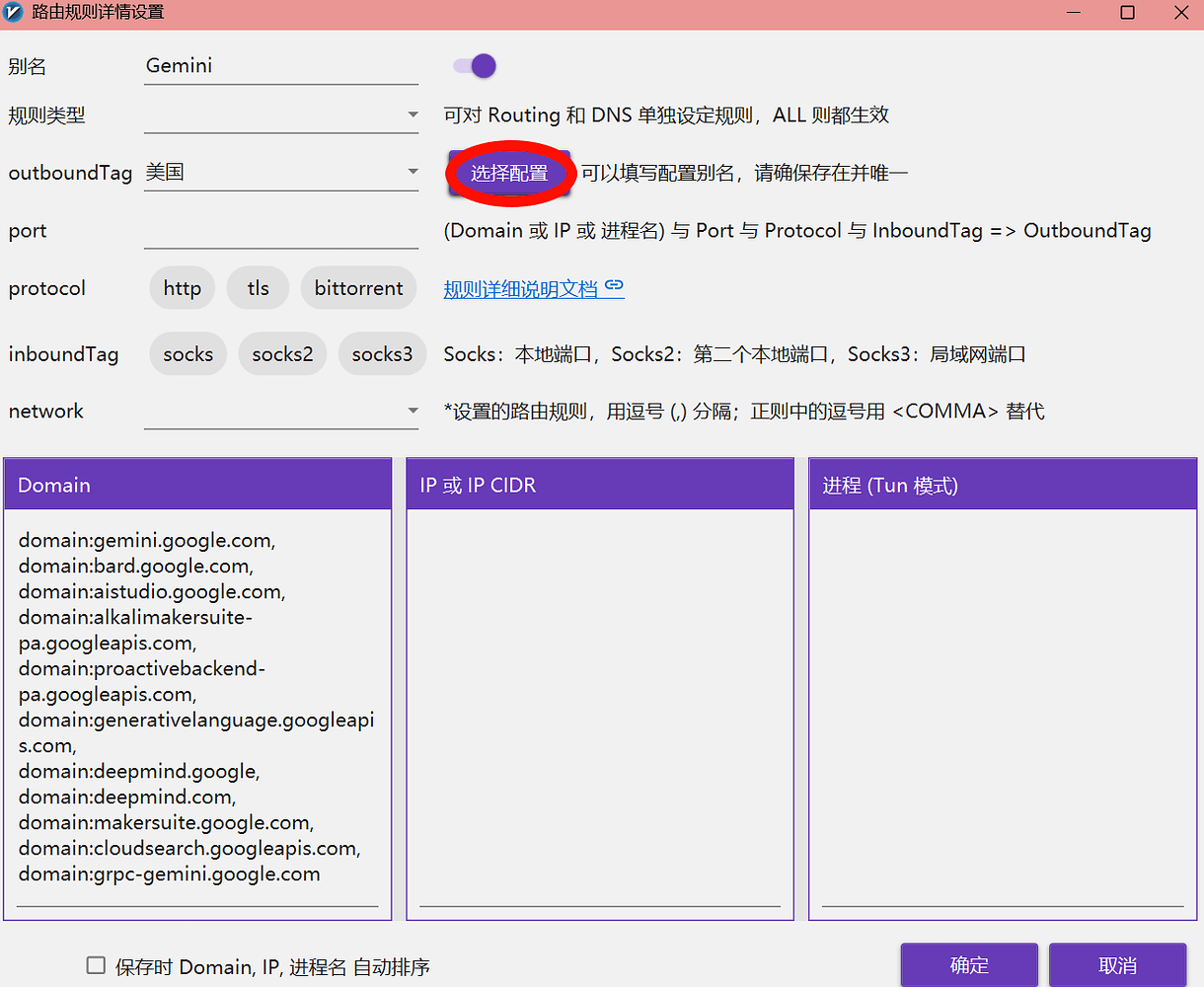This screenshot has width=1204, height=987.
Task: Click the domain:cloudsearch.googleapis.com entry
Action: coord(189,849)
